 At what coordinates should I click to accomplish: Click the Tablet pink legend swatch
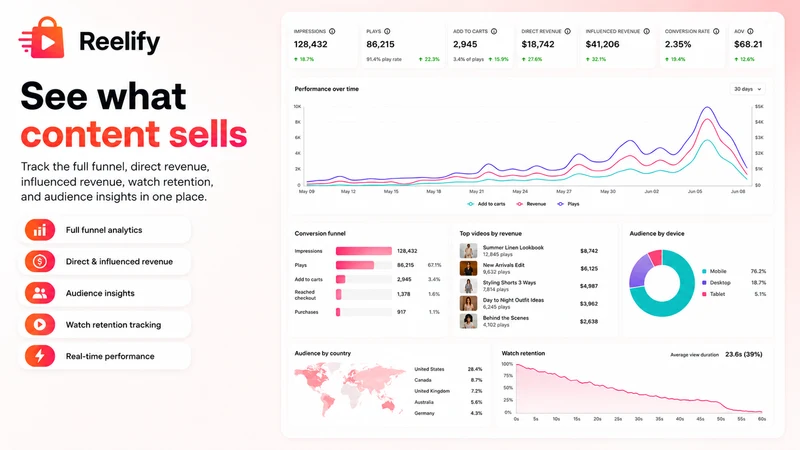click(705, 294)
